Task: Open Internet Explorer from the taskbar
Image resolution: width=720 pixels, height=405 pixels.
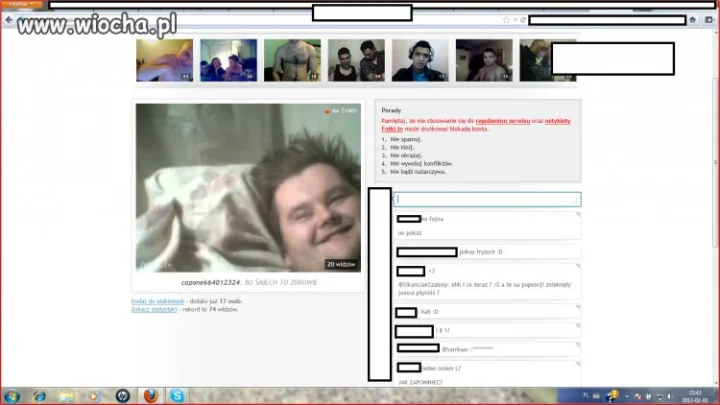Action: pos(39,395)
